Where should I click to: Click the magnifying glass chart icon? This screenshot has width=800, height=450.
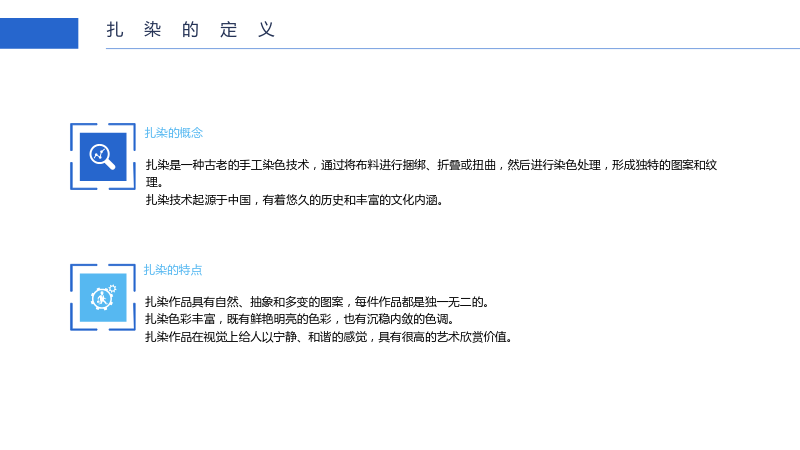tap(102, 156)
